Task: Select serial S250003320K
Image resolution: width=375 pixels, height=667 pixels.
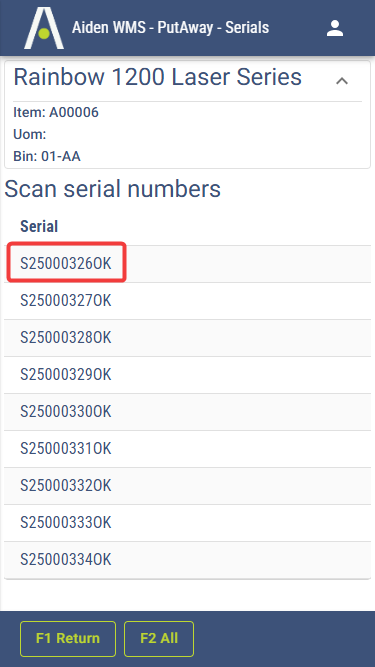Action: coord(188,486)
